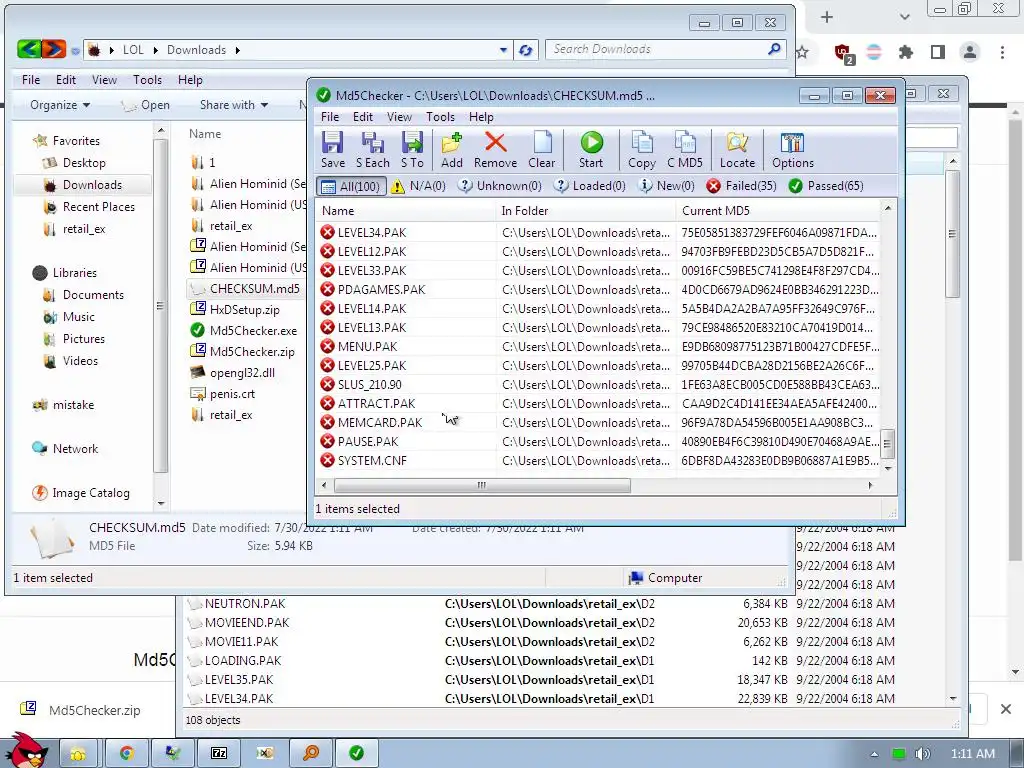1024x768 pixels.
Task: Click the C MD5 copy icon
Action: pyautogui.click(x=684, y=150)
